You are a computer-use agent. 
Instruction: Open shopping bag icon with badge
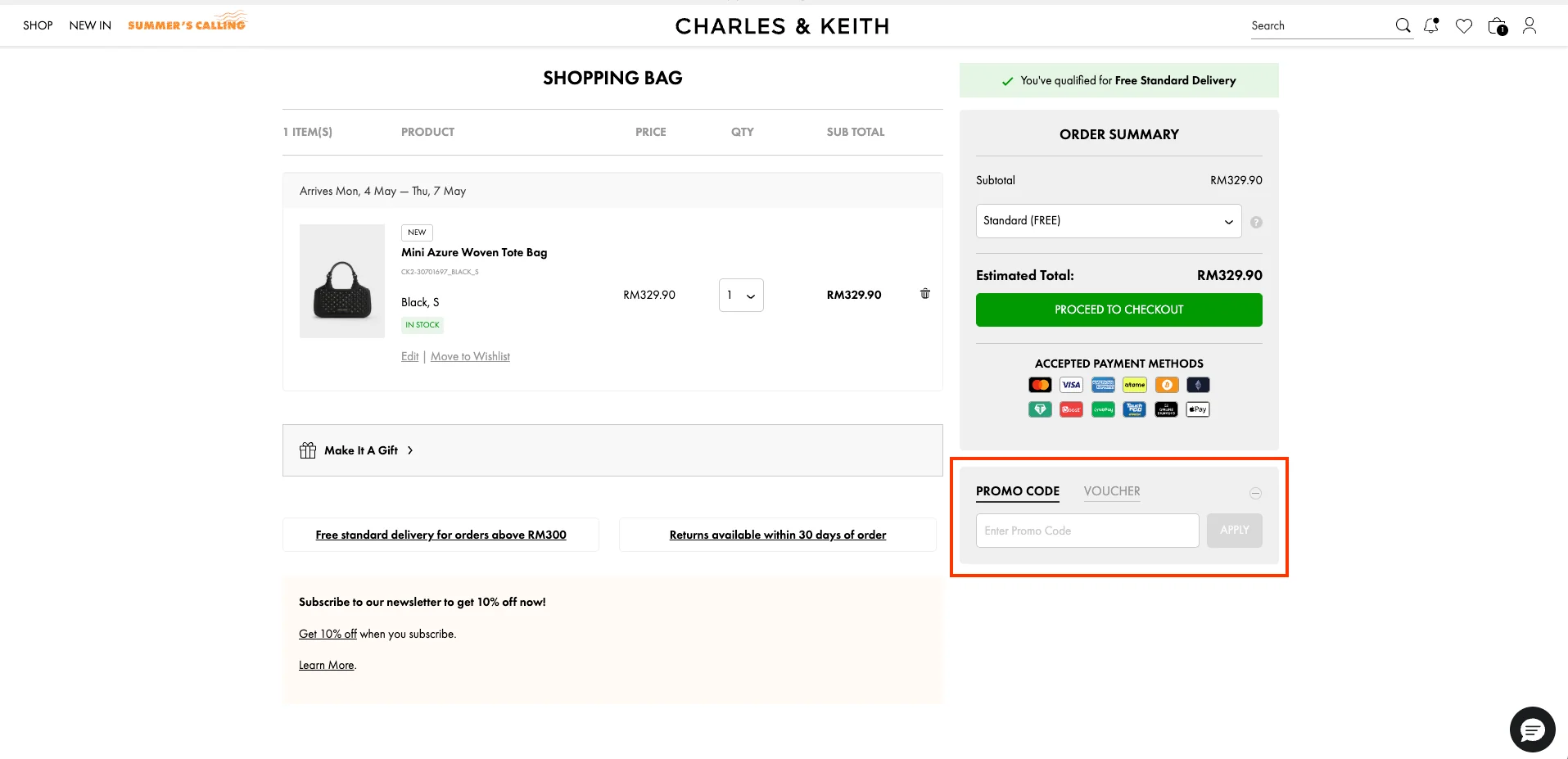click(1498, 26)
